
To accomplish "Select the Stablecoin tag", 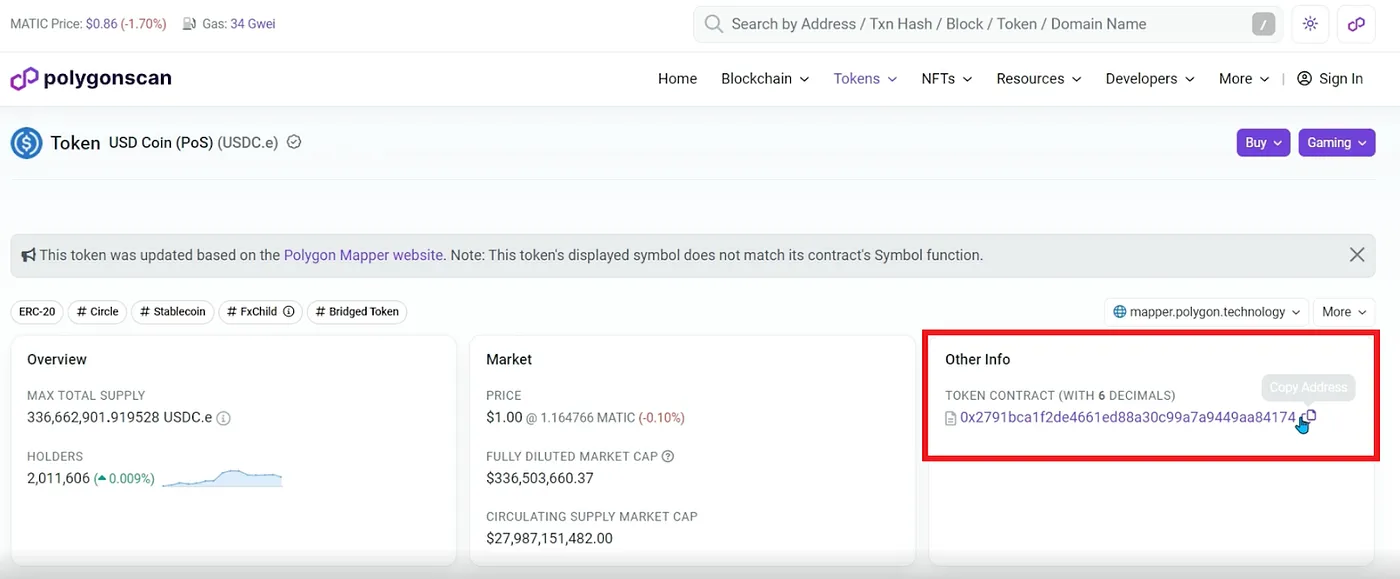I will [x=172, y=312].
